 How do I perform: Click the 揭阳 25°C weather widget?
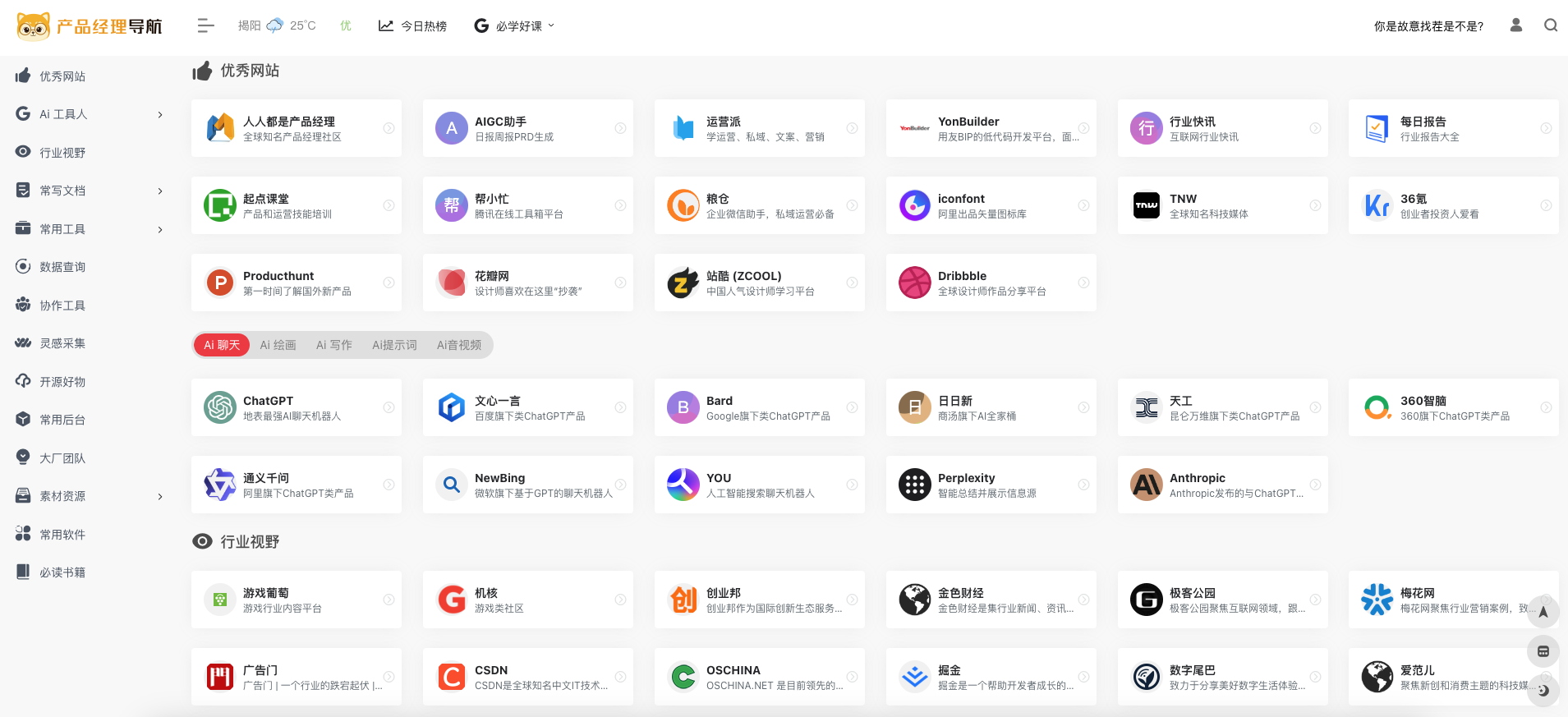277,25
